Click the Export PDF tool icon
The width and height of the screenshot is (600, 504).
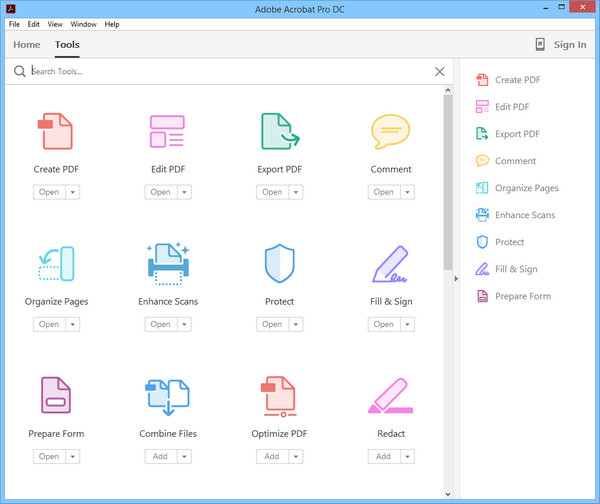click(x=279, y=132)
